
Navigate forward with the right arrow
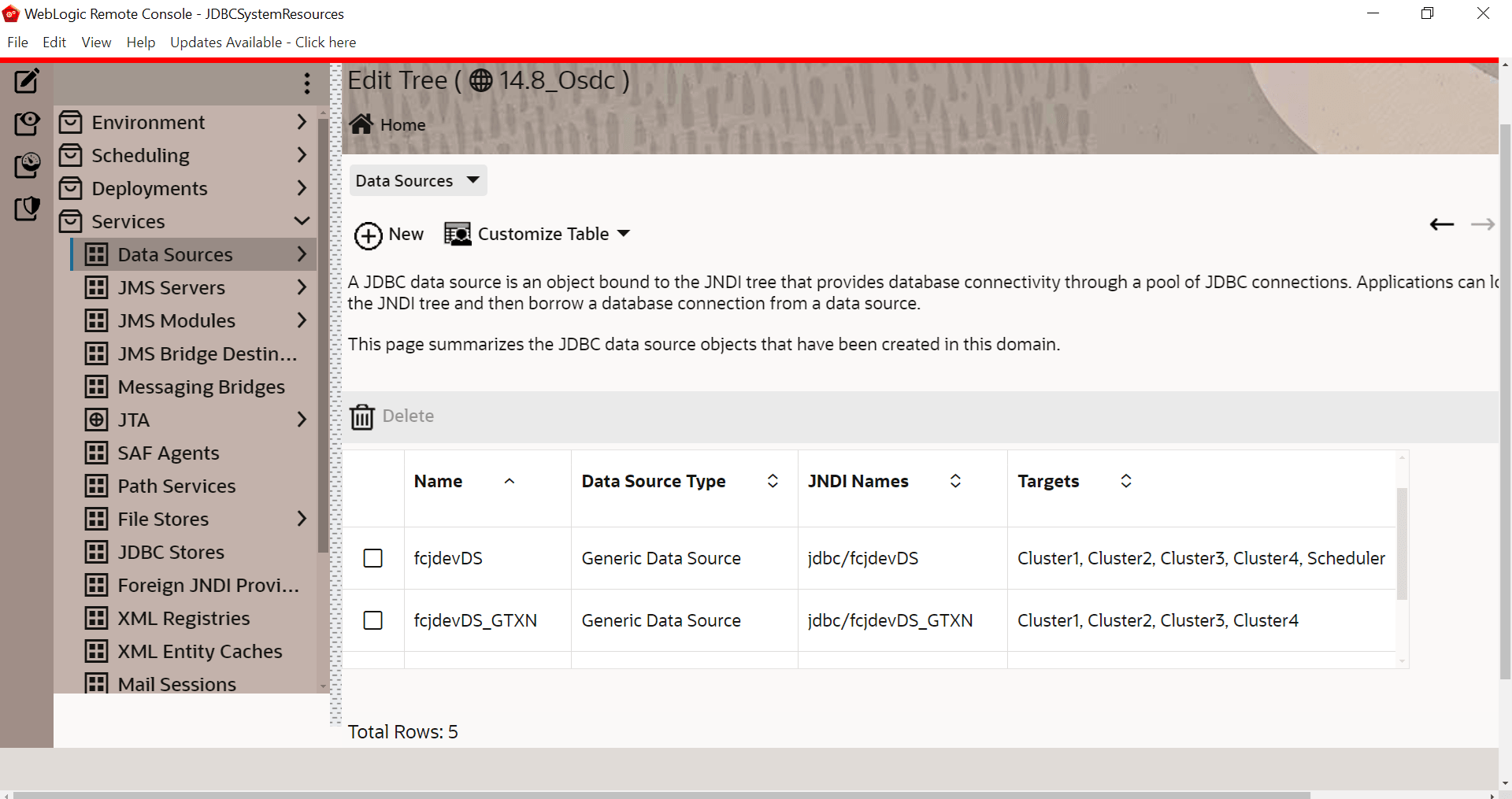1483,225
